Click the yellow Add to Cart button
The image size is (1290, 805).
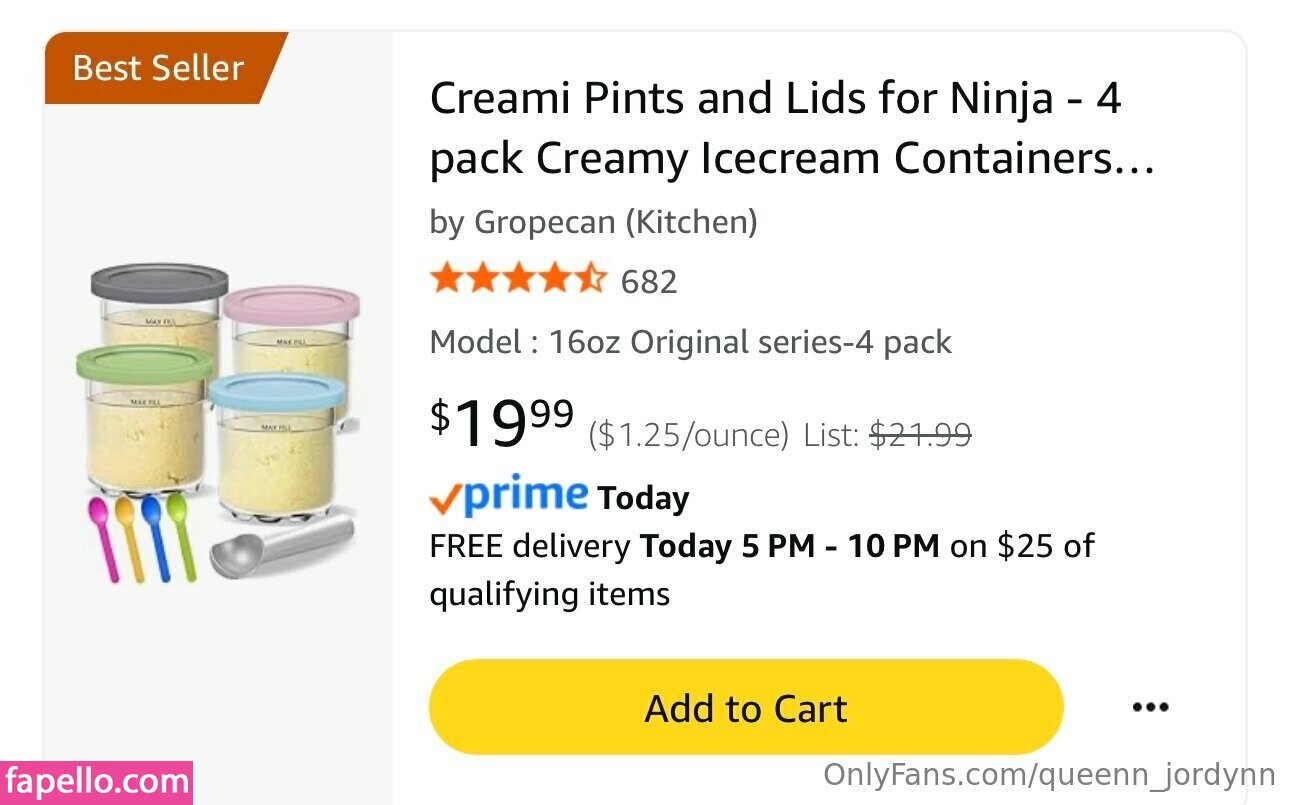tap(745, 708)
